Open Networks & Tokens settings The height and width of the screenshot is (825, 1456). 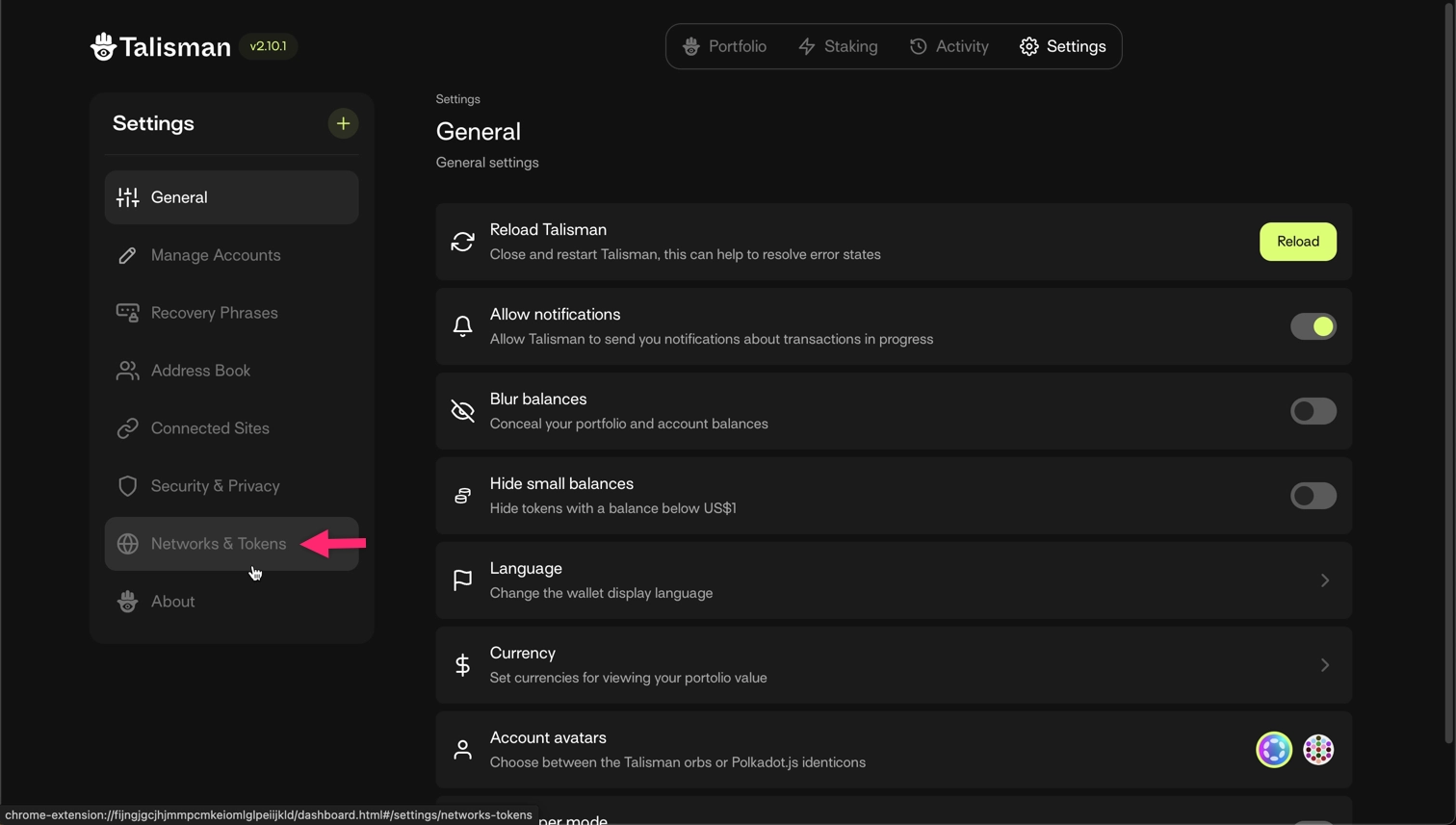231,544
